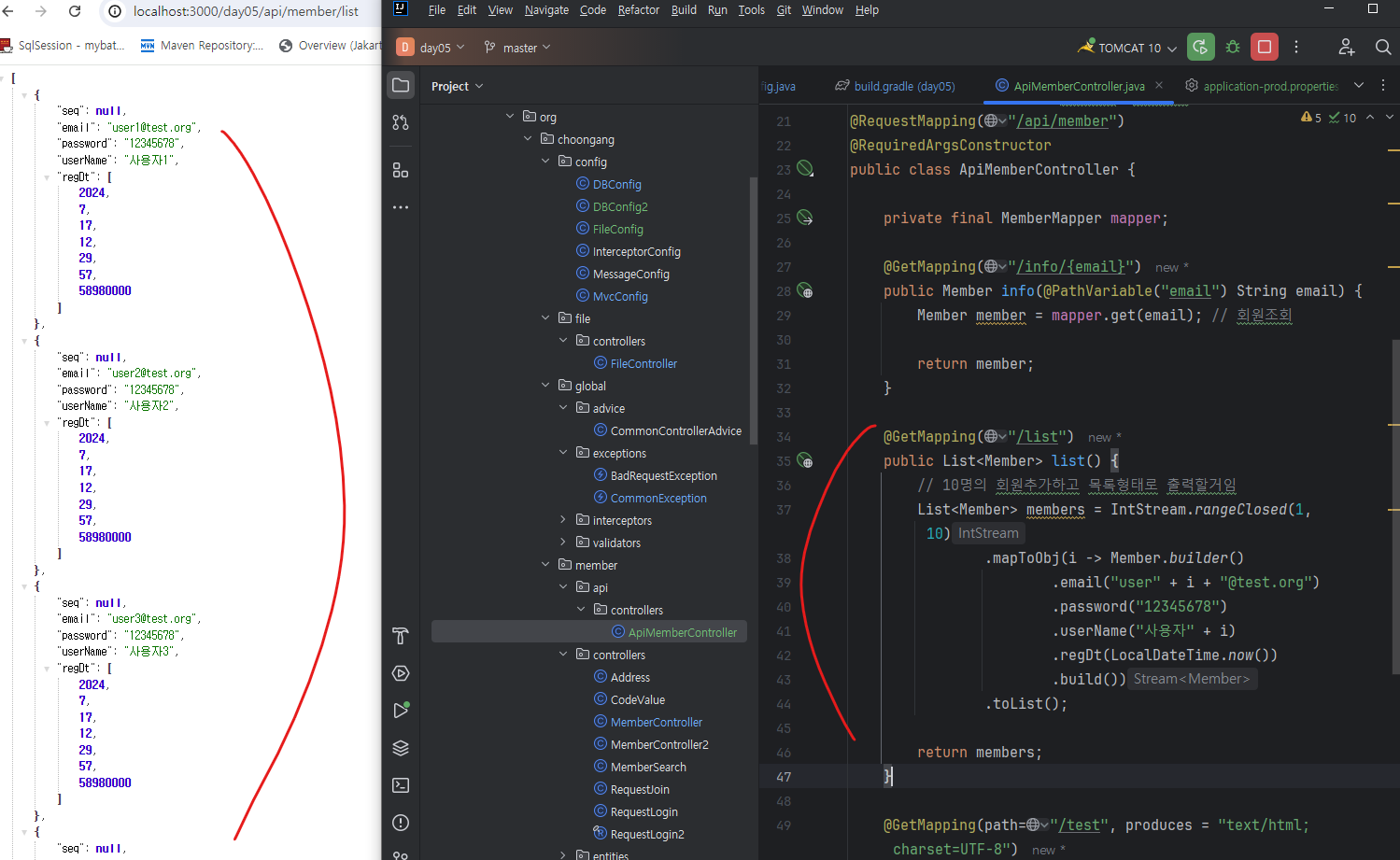Screen dimensions: 1400x860
Task: Open Code With Me user icon
Action: [1346, 47]
